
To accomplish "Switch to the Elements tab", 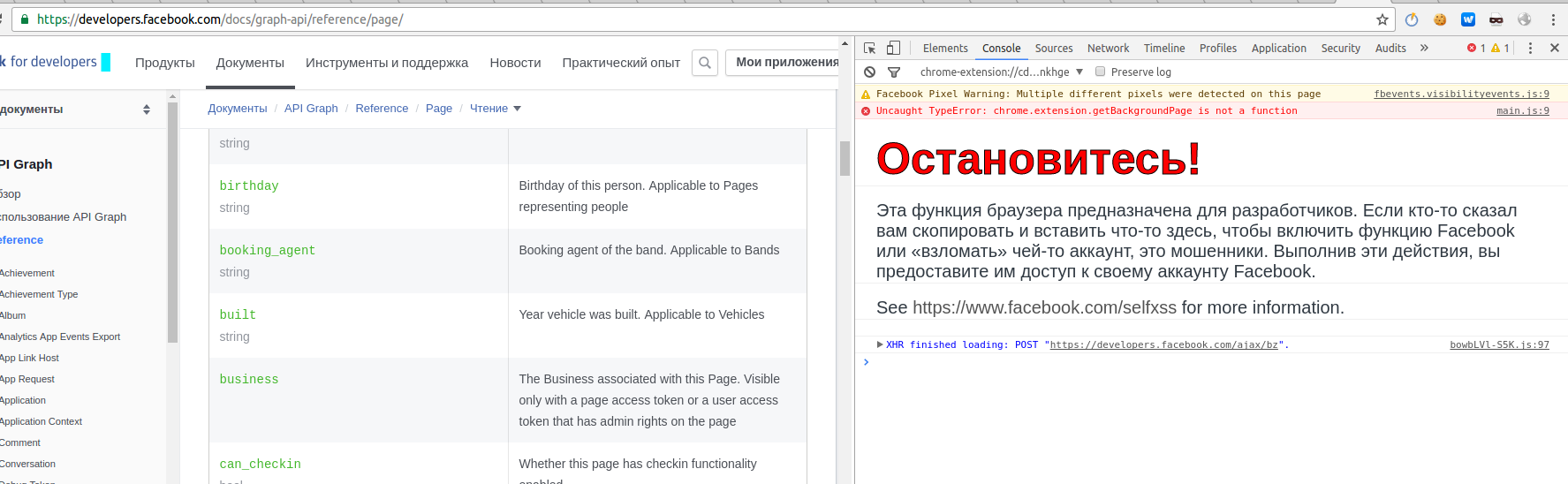I will (945, 49).
